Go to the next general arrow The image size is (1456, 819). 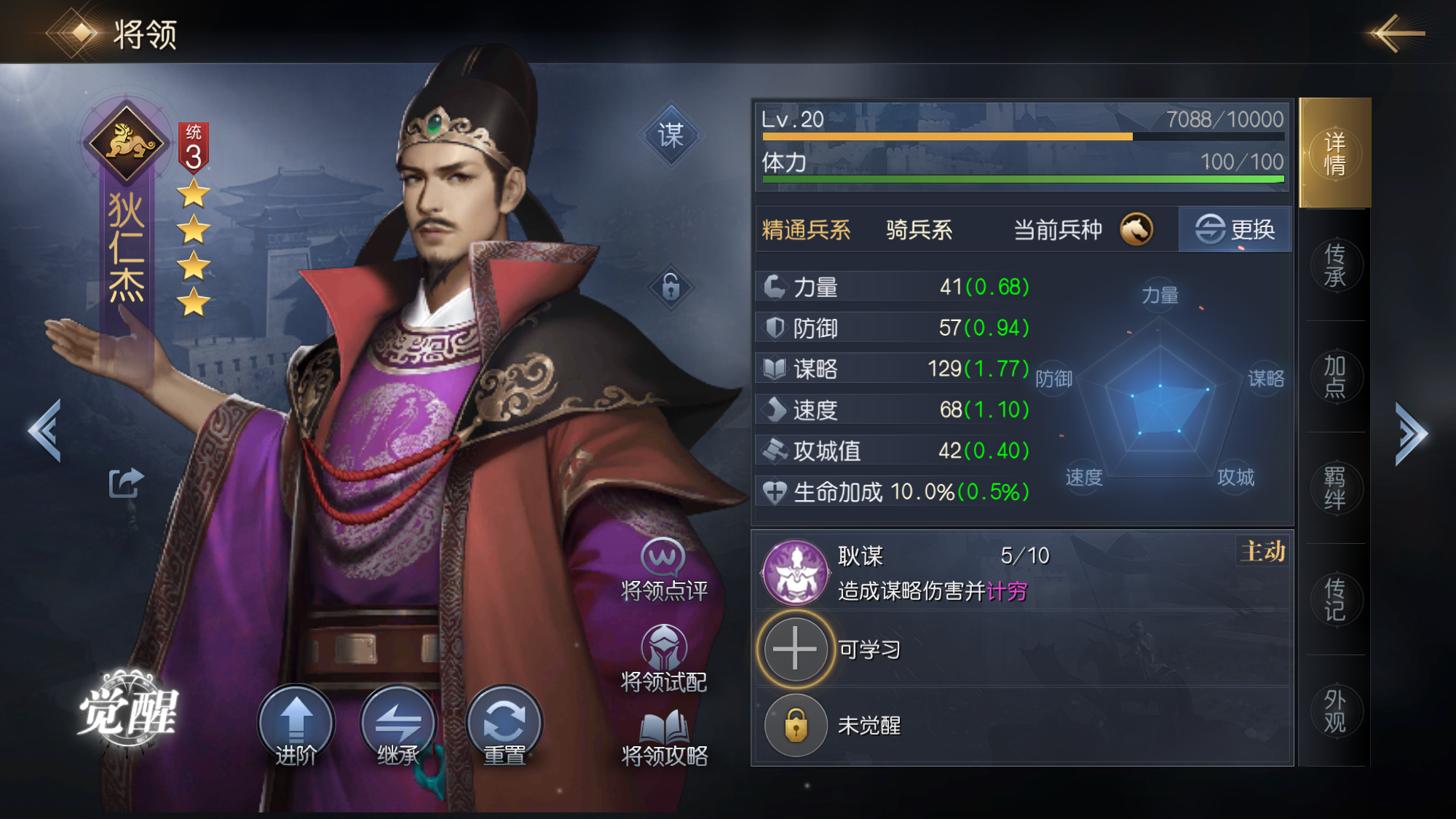[x=1411, y=432]
